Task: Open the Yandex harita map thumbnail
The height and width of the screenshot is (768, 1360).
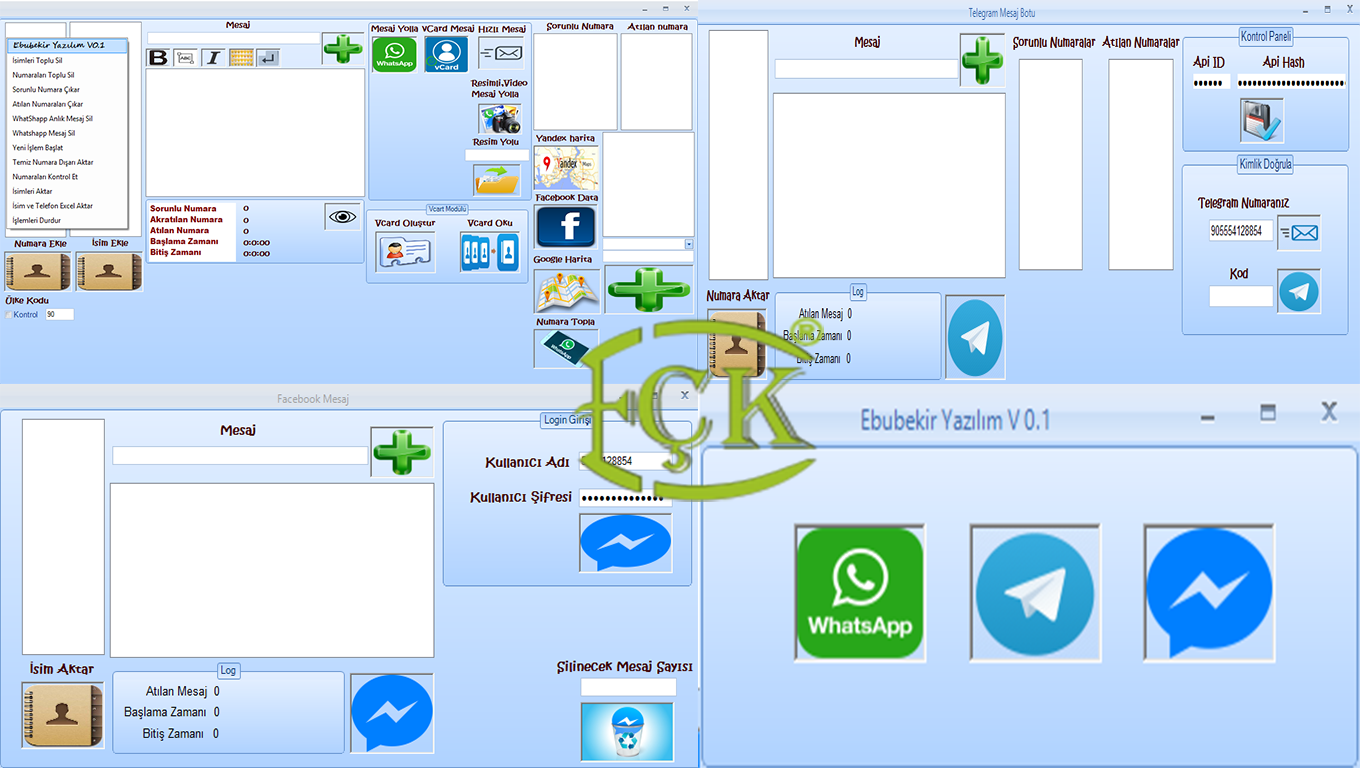Action: coord(566,168)
